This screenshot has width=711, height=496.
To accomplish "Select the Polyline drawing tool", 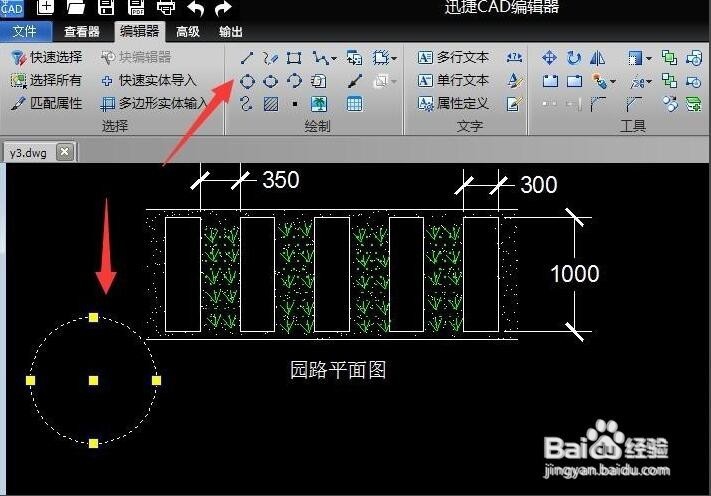I will pos(321,58).
